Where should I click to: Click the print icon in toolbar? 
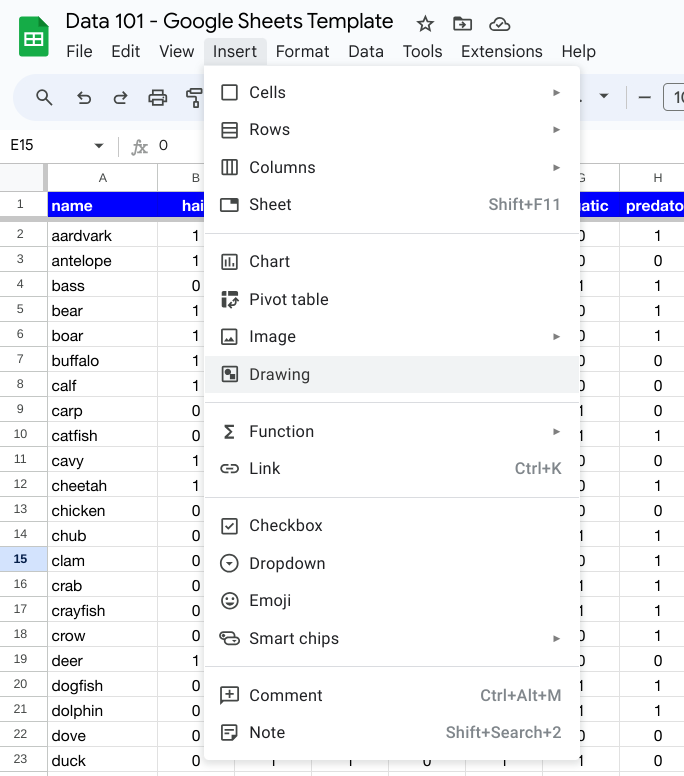157,97
